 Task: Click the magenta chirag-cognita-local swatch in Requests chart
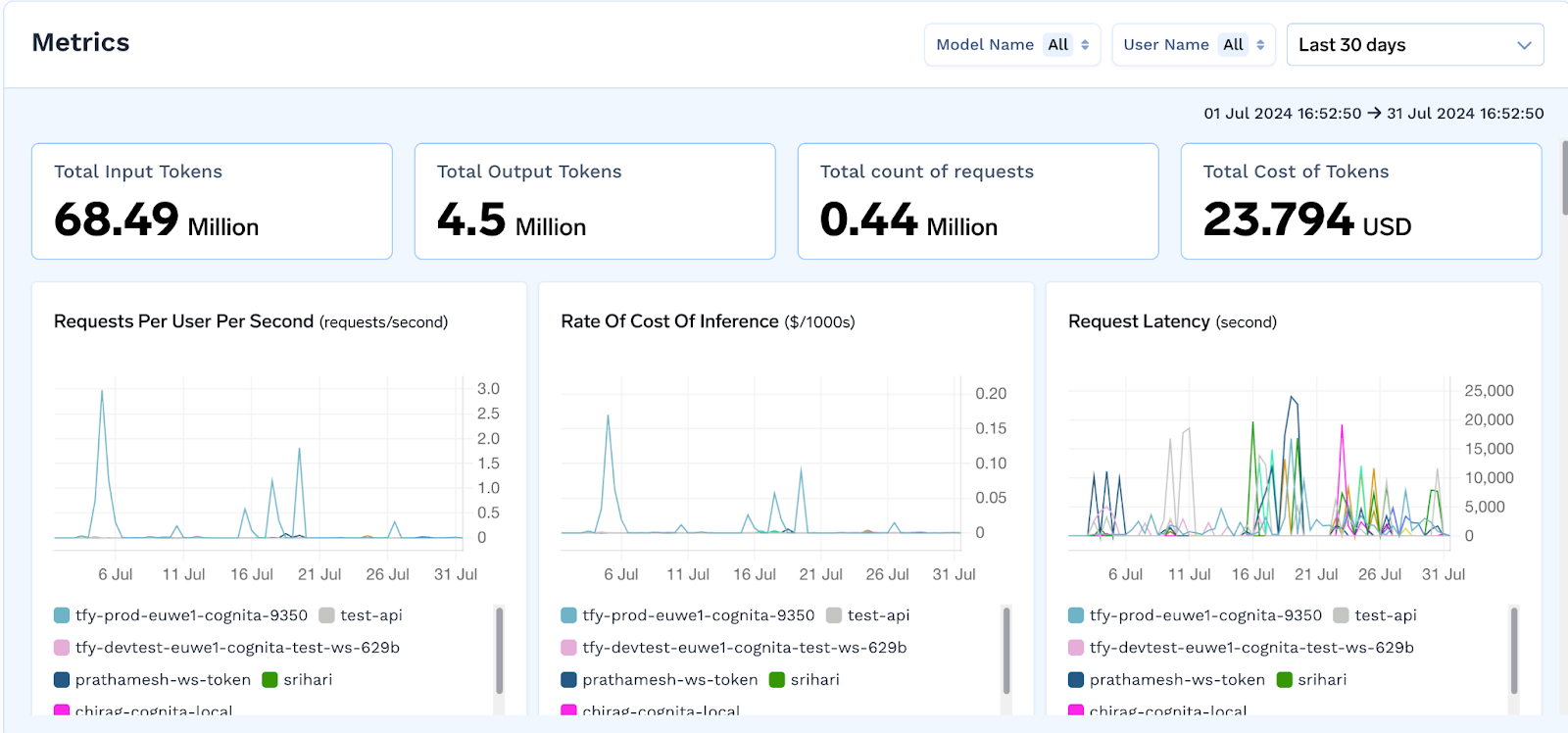[62, 710]
